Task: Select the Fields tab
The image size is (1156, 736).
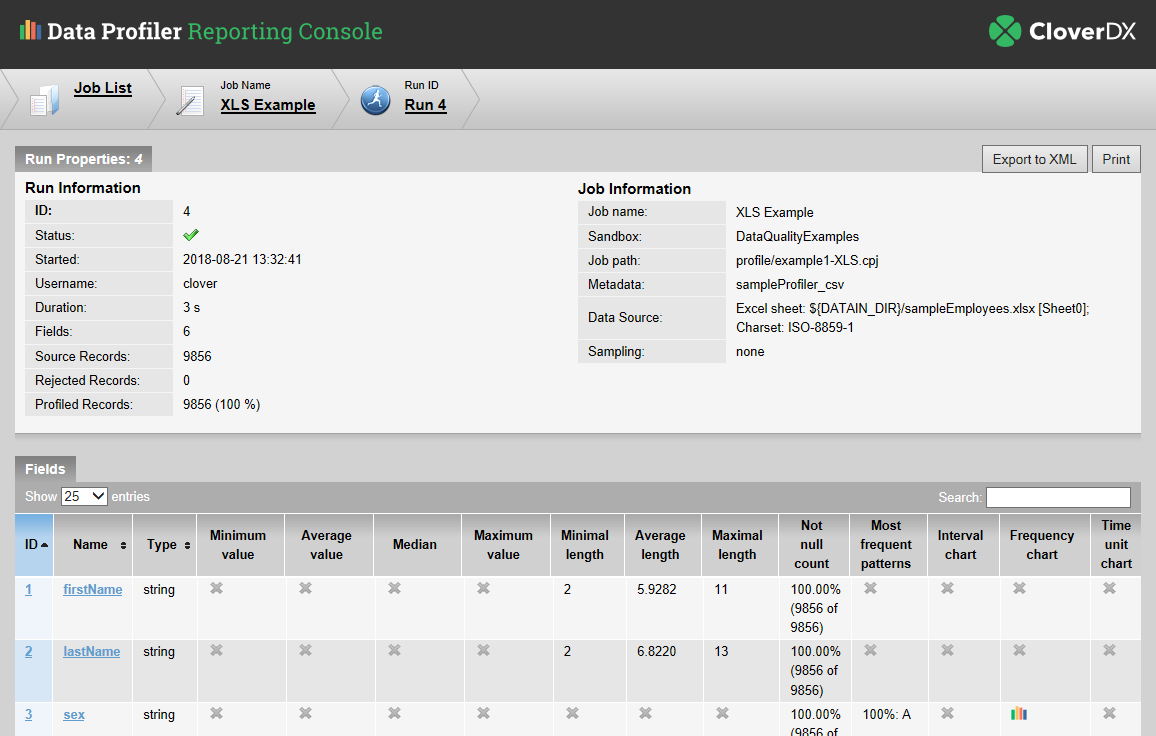Action: click(x=45, y=469)
